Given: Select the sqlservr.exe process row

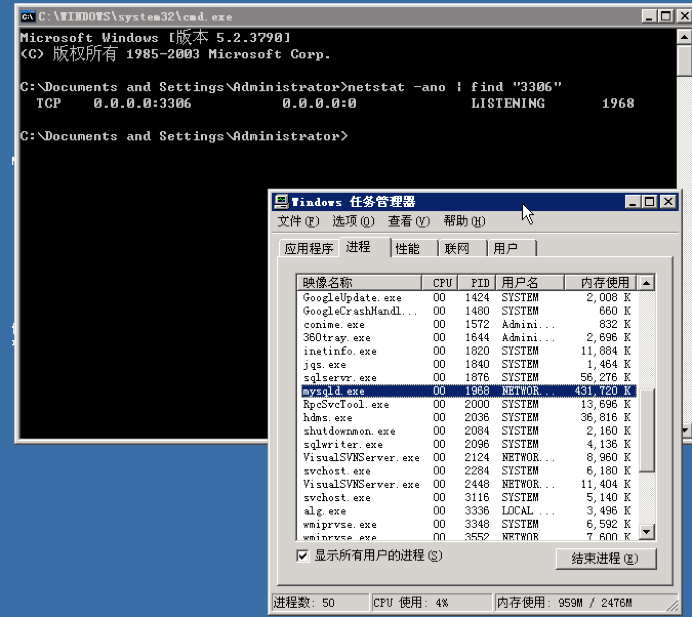Looking at the screenshot, I should pyautogui.click(x=340, y=378).
